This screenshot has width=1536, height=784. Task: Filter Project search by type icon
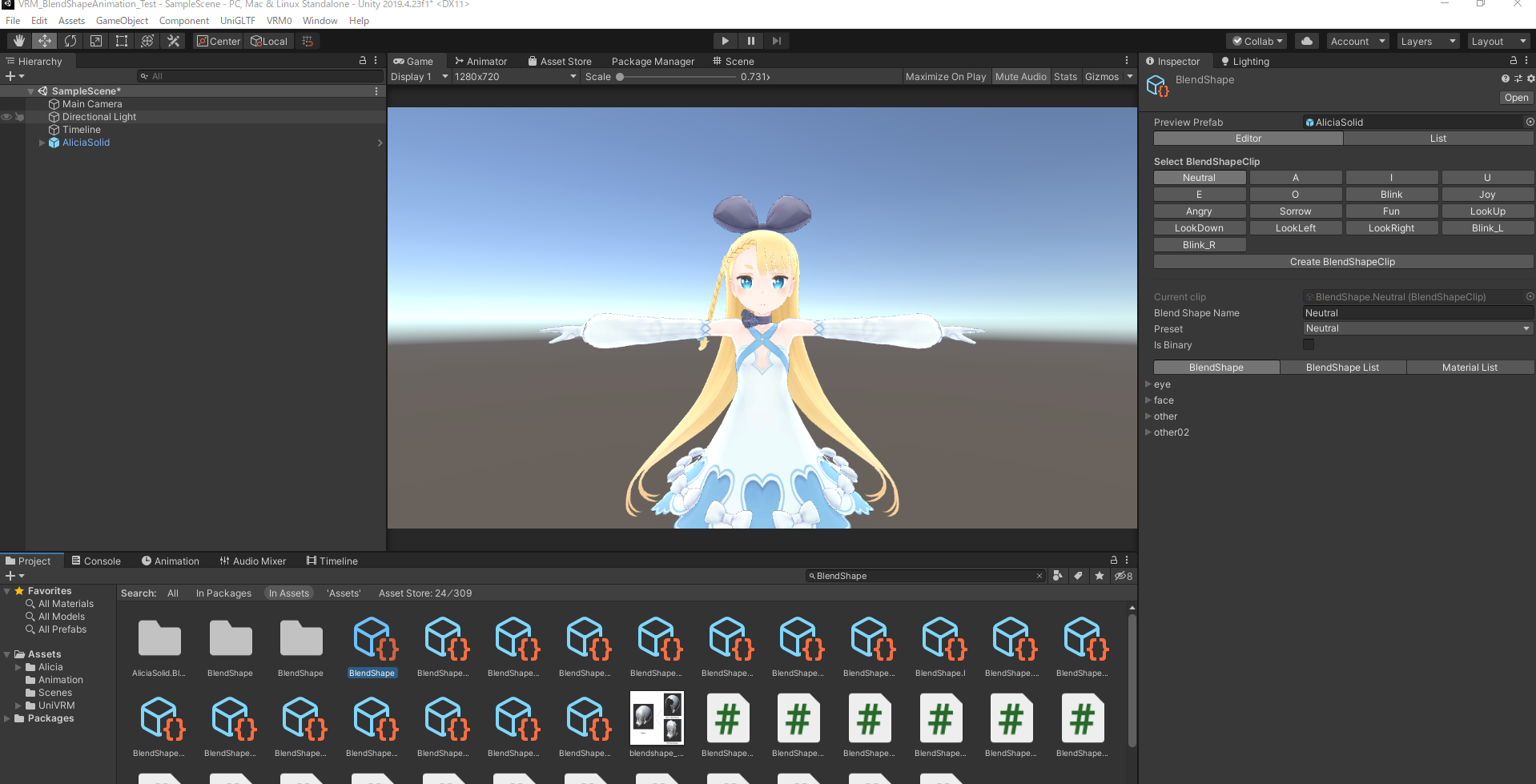(x=1058, y=575)
